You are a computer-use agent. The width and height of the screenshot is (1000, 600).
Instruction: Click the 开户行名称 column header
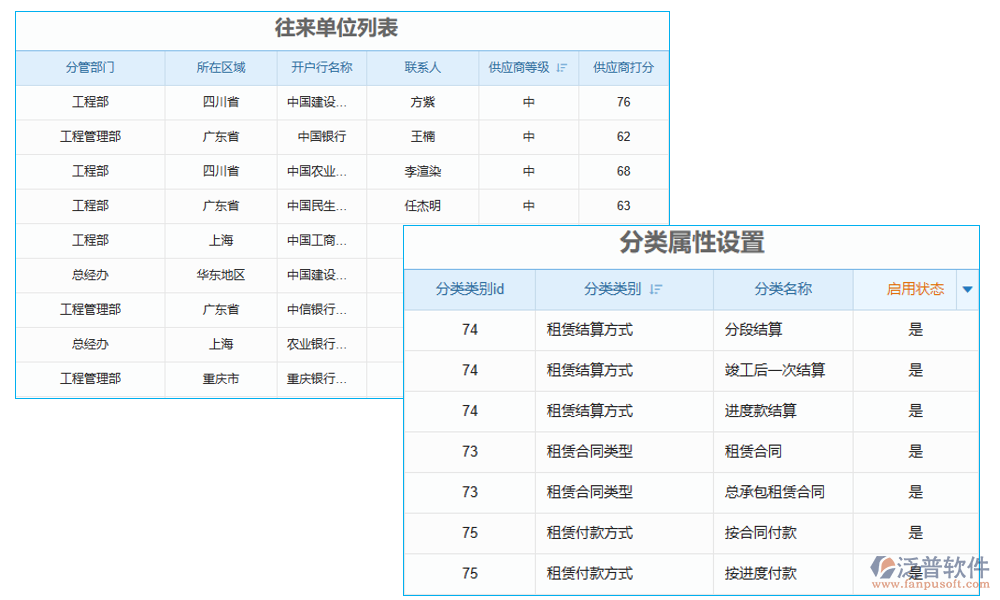(322, 67)
